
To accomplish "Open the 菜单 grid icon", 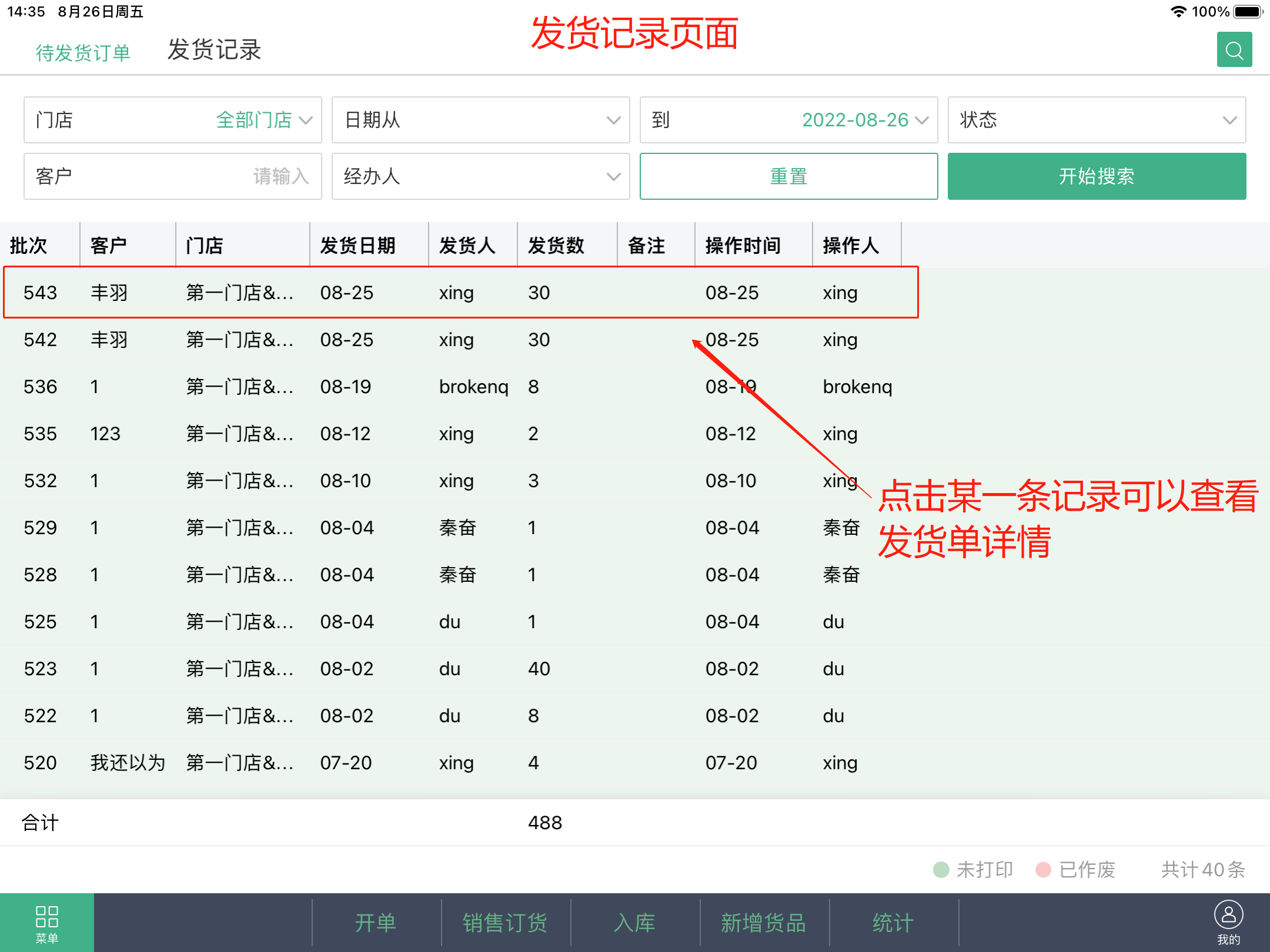I will 47,923.
